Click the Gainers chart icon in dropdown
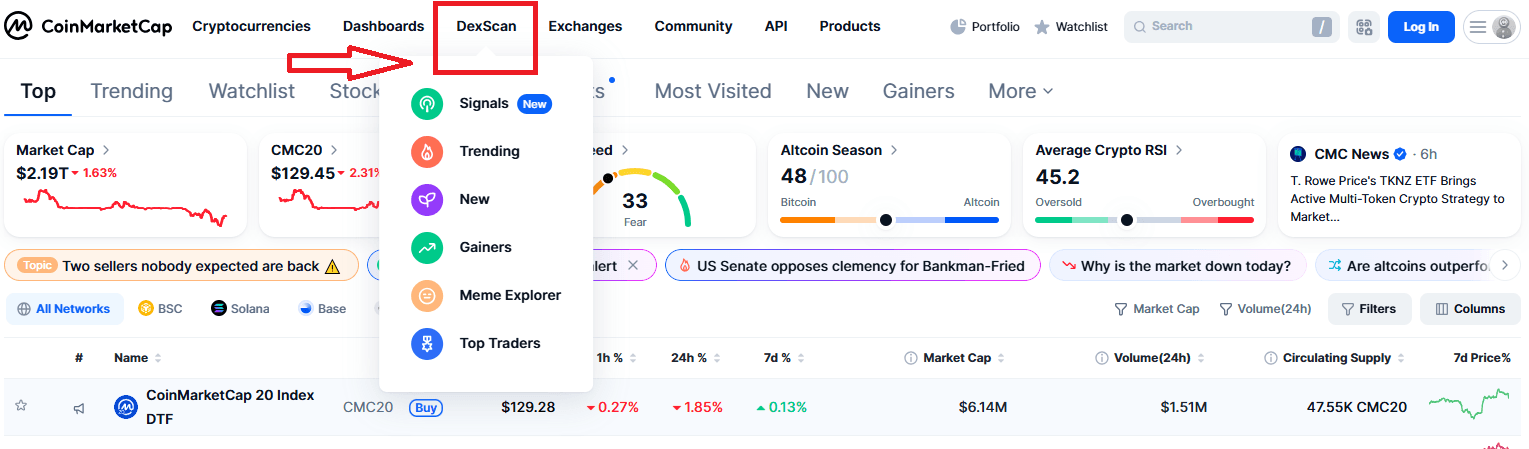 [427, 248]
